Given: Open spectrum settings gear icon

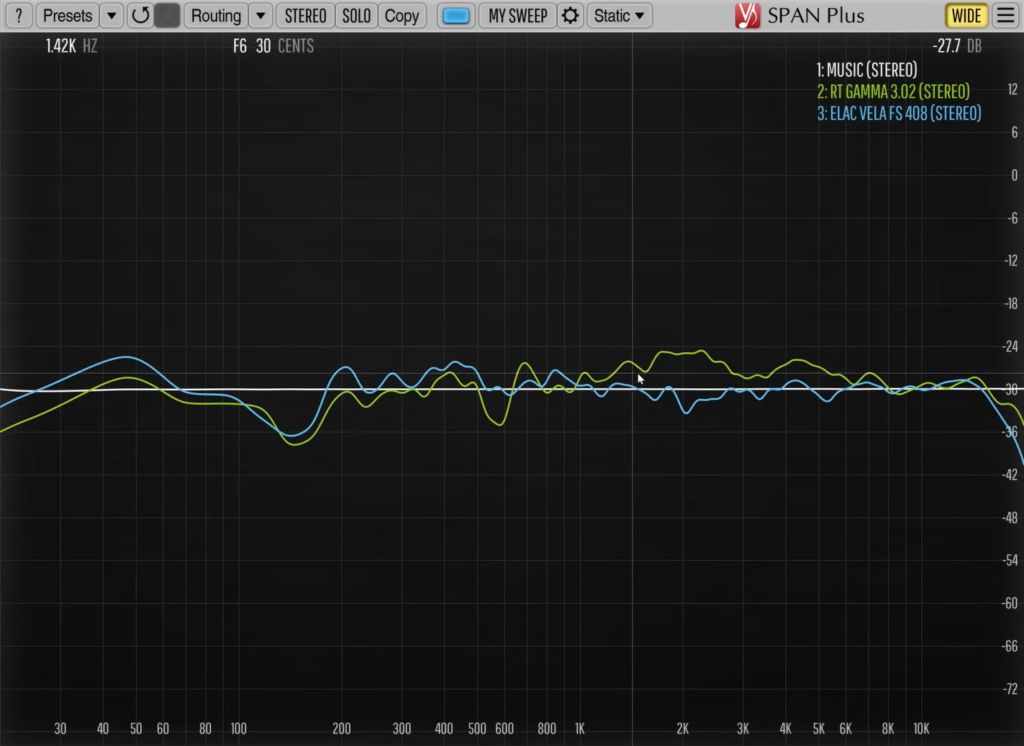Looking at the screenshot, I should [570, 16].
